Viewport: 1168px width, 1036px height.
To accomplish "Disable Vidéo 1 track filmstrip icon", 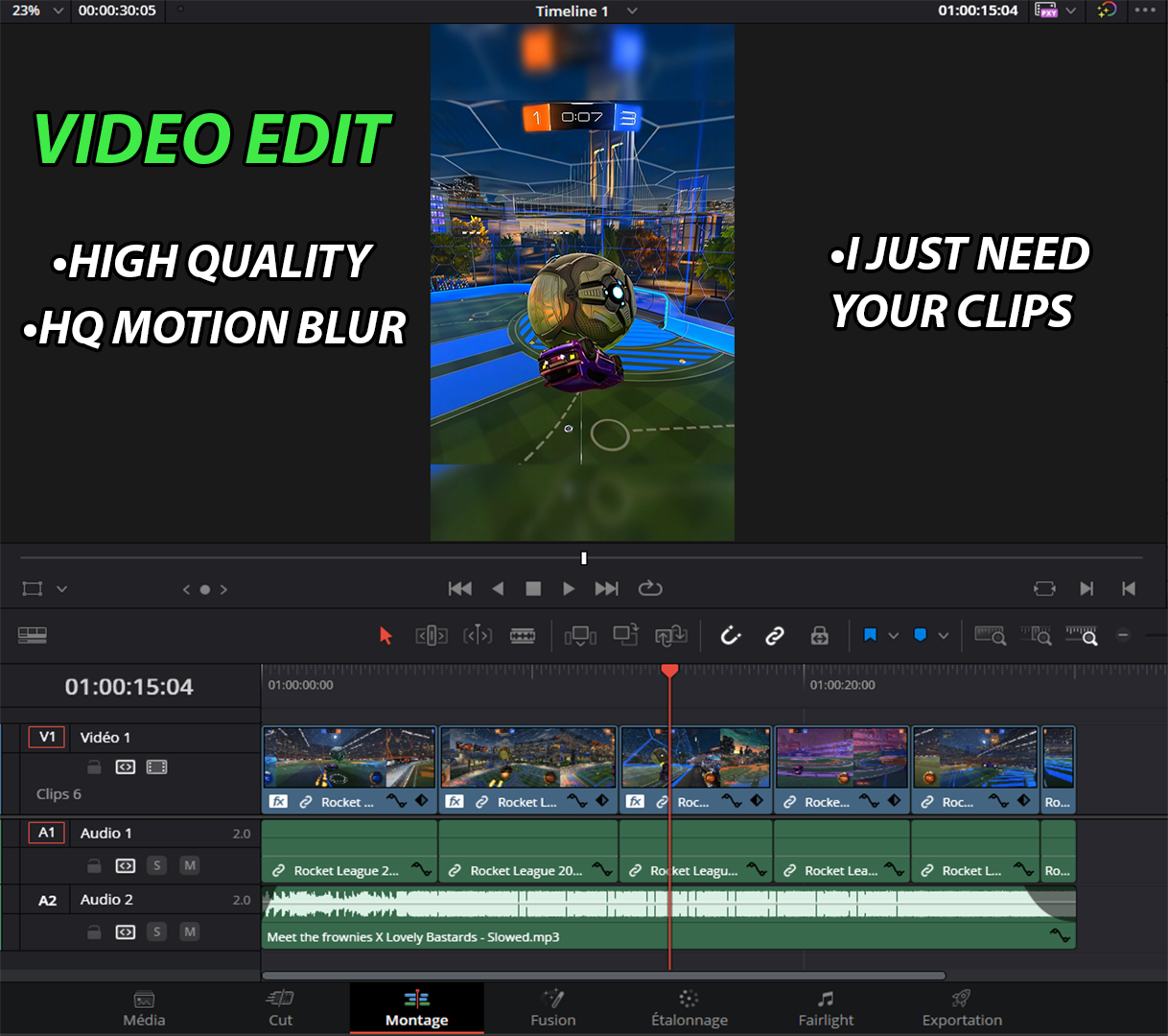I will click(156, 766).
